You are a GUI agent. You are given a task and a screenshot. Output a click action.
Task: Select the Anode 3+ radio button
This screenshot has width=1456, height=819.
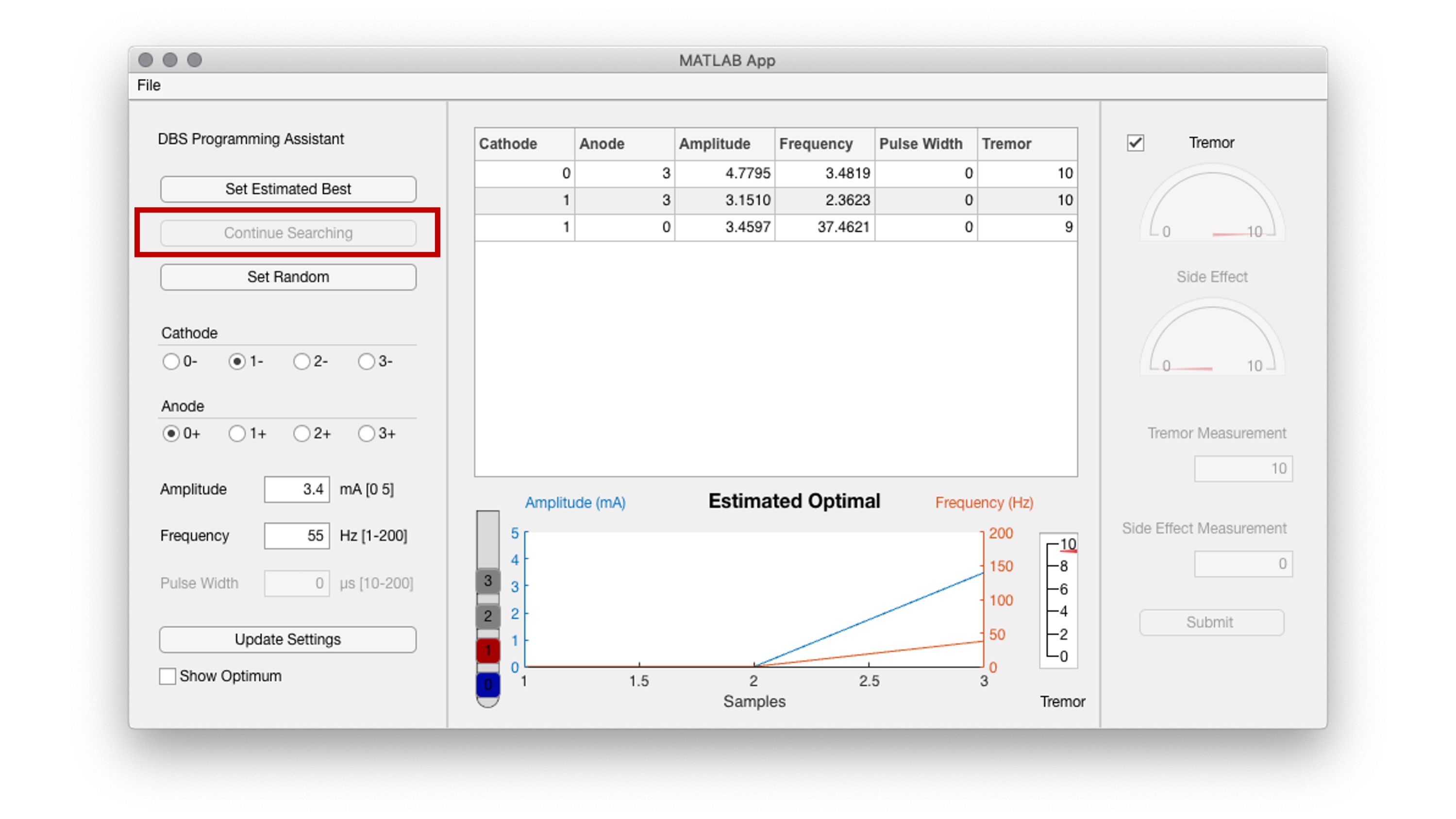[x=368, y=434]
